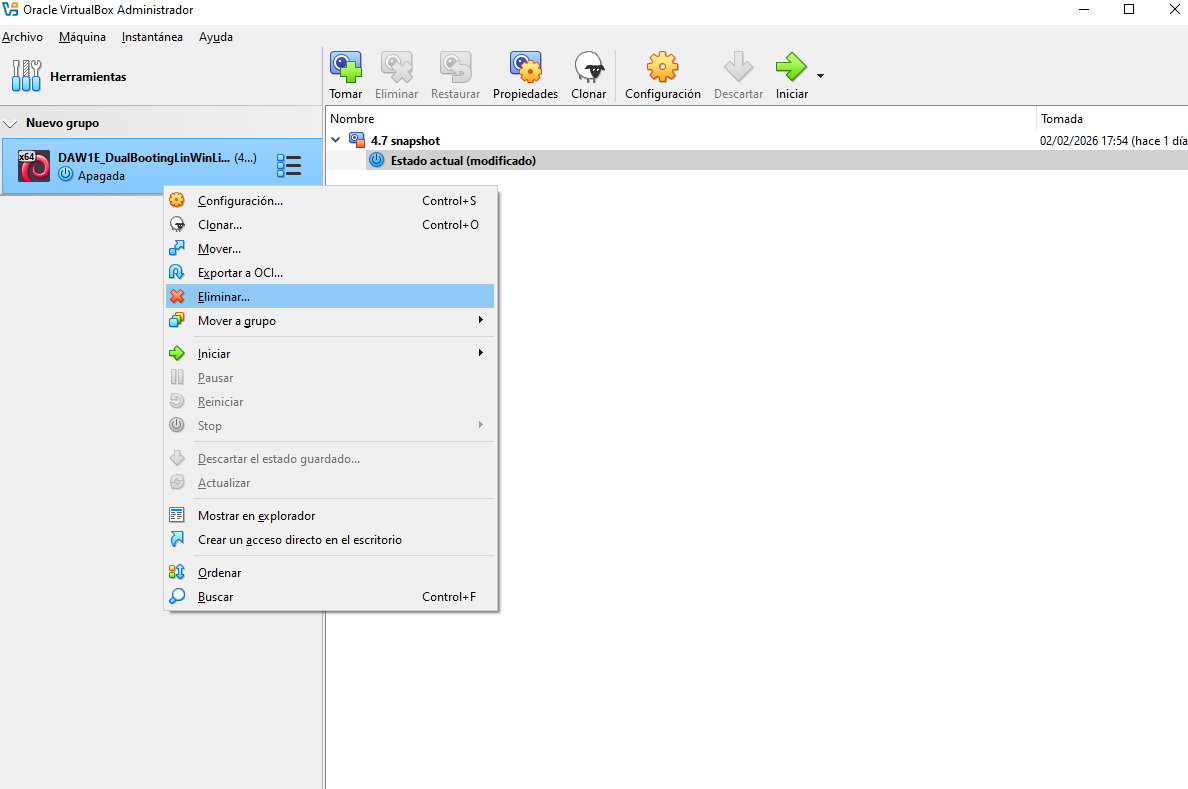The height and width of the screenshot is (789, 1188).
Task: Click the Buscar magnifier icon
Action: [177, 596]
